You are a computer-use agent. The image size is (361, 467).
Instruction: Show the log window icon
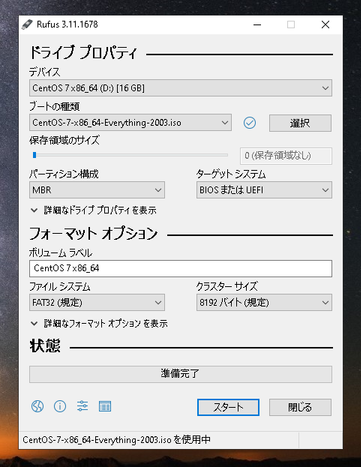coord(105,406)
